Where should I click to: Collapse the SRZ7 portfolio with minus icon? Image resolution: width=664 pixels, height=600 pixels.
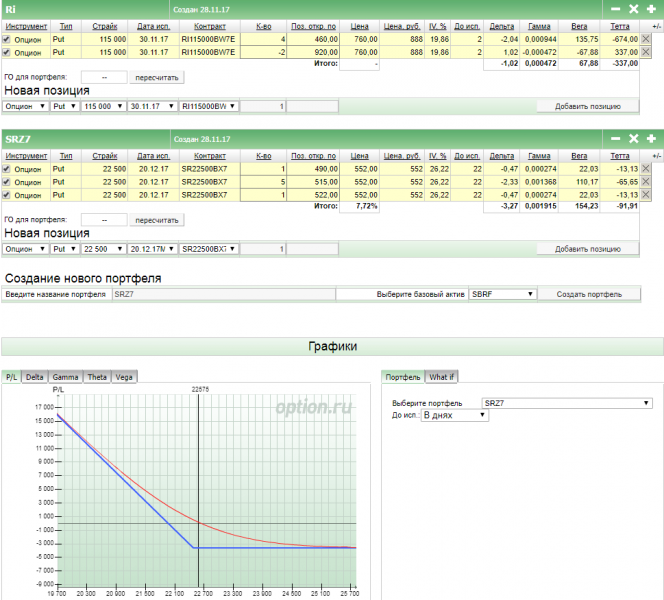click(616, 138)
